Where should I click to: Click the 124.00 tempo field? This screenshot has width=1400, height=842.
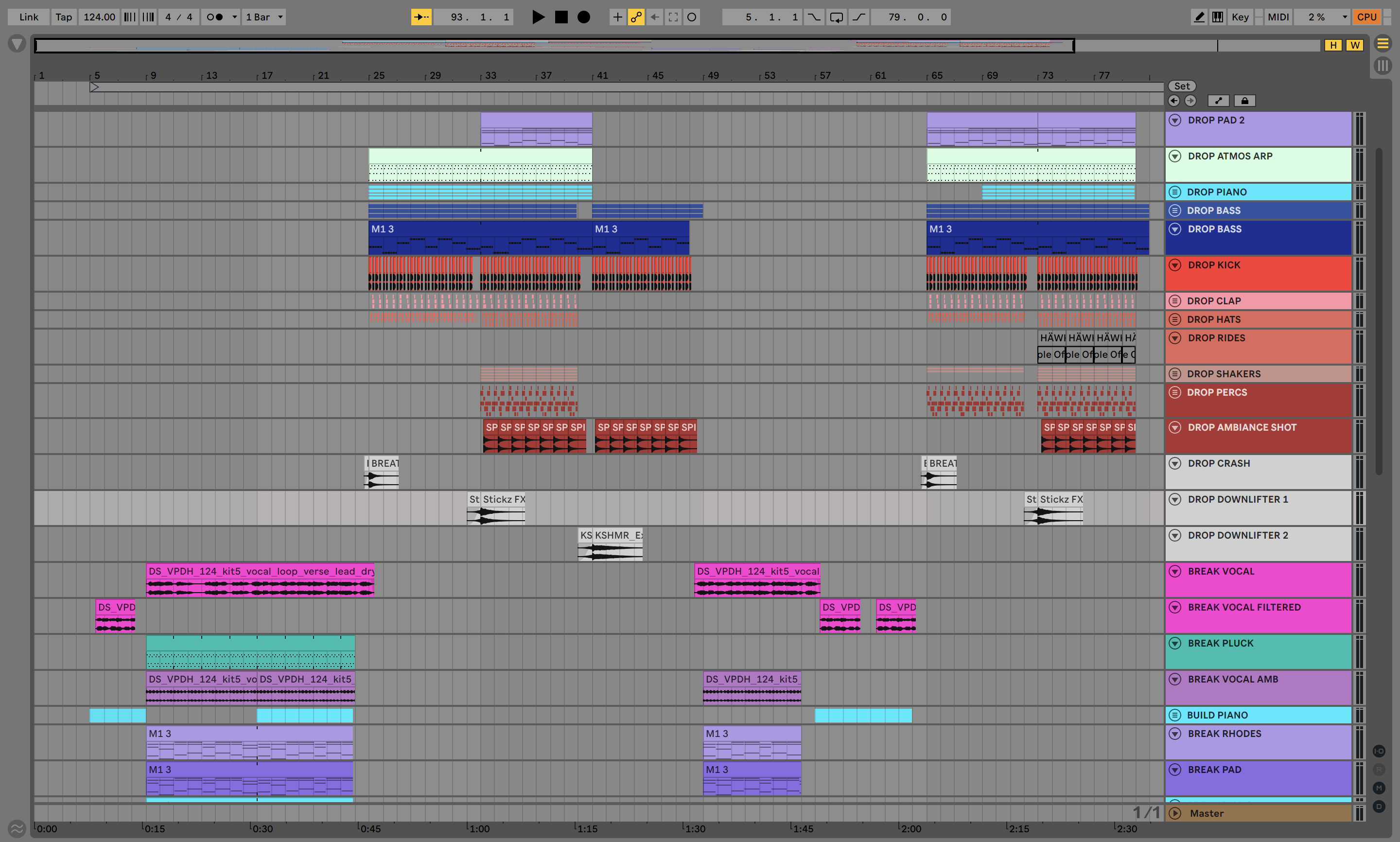point(99,17)
